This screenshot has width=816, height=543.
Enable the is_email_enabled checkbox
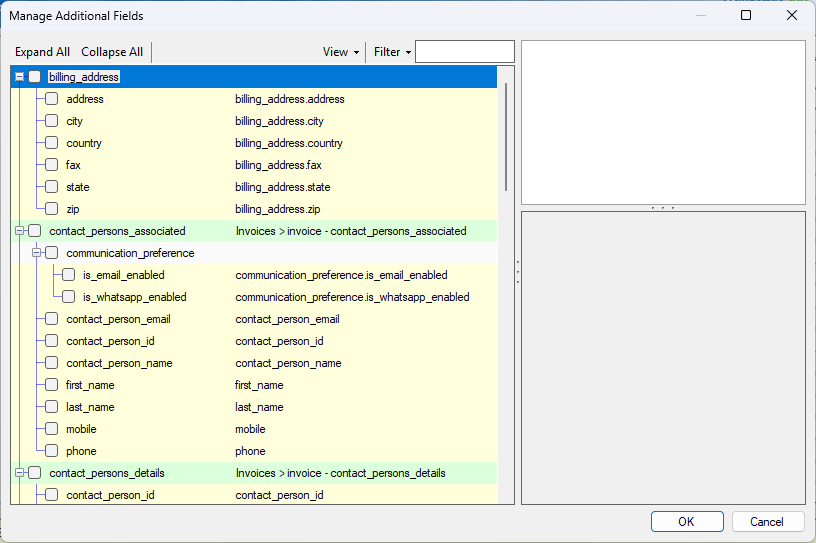(x=69, y=275)
